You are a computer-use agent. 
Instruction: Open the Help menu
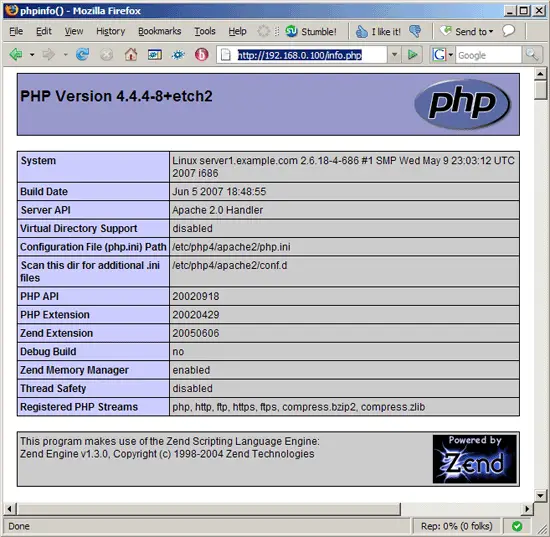(x=237, y=32)
